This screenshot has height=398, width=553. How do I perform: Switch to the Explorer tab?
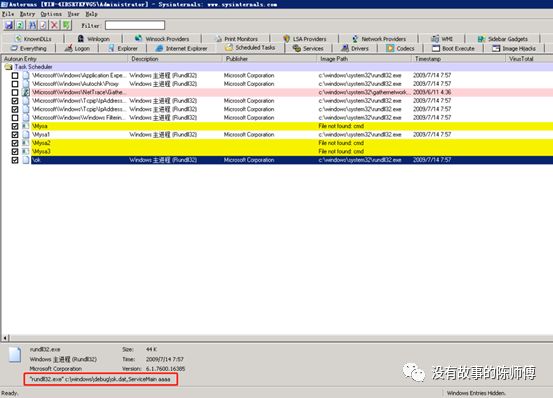pyautogui.click(x=123, y=48)
